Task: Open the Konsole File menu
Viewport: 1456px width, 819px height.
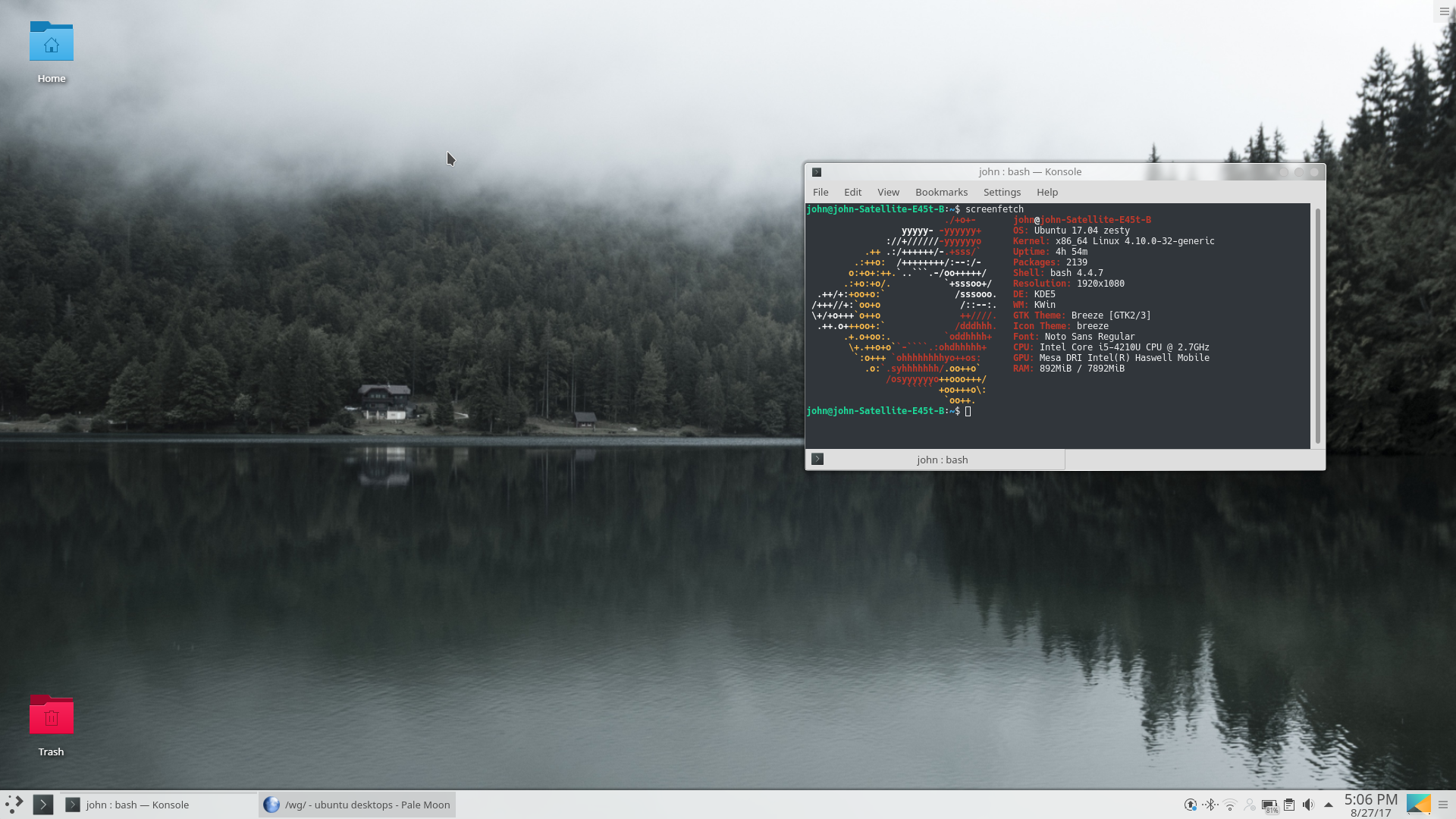Action: tap(821, 193)
